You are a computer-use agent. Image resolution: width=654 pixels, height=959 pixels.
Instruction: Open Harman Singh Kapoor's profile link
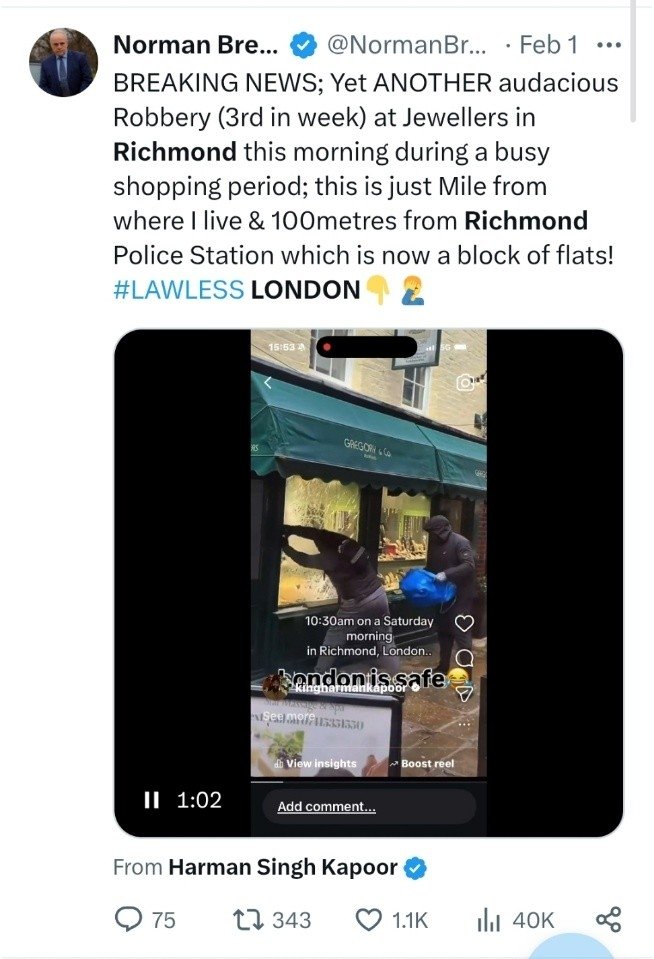pyautogui.click(x=283, y=867)
